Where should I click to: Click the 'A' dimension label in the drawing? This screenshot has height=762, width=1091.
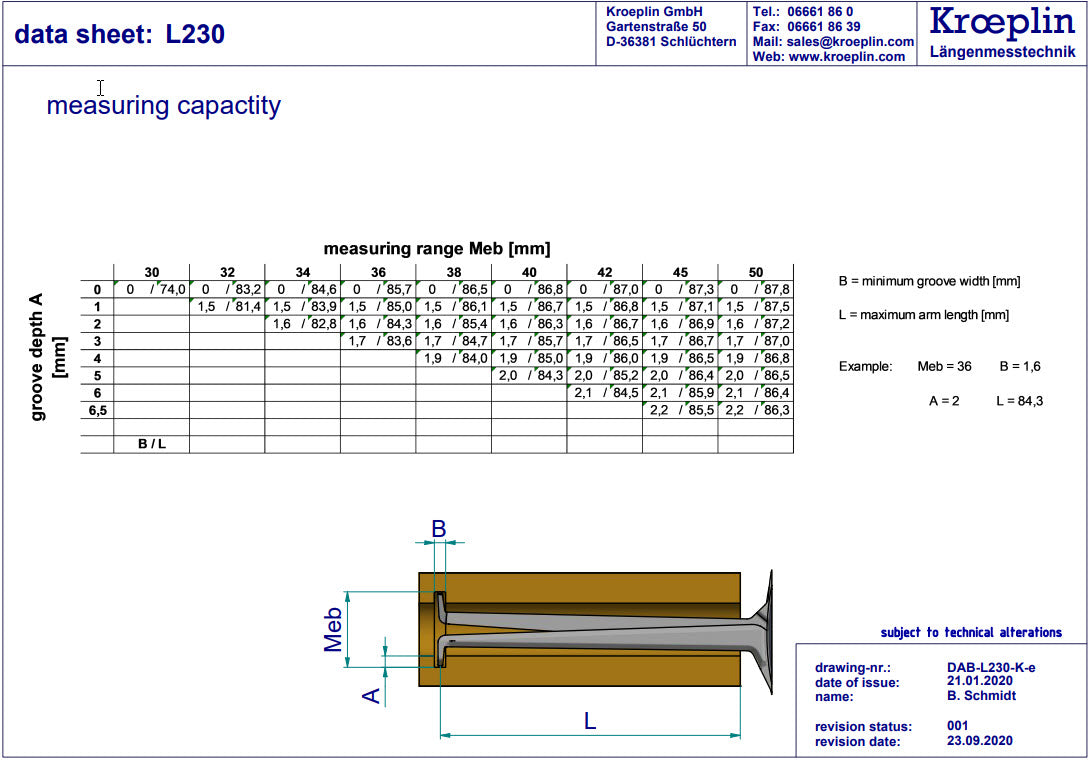pyautogui.click(x=371, y=693)
